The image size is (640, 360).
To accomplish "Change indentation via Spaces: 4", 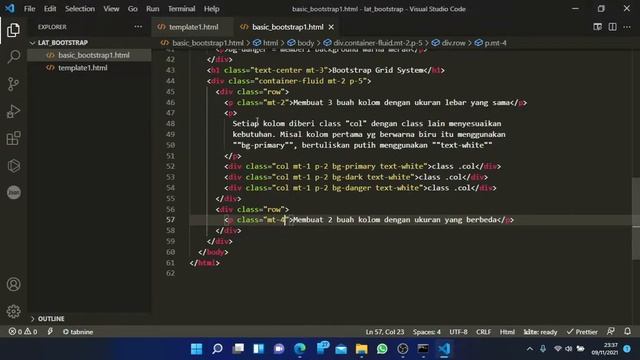I will pos(427,332).
